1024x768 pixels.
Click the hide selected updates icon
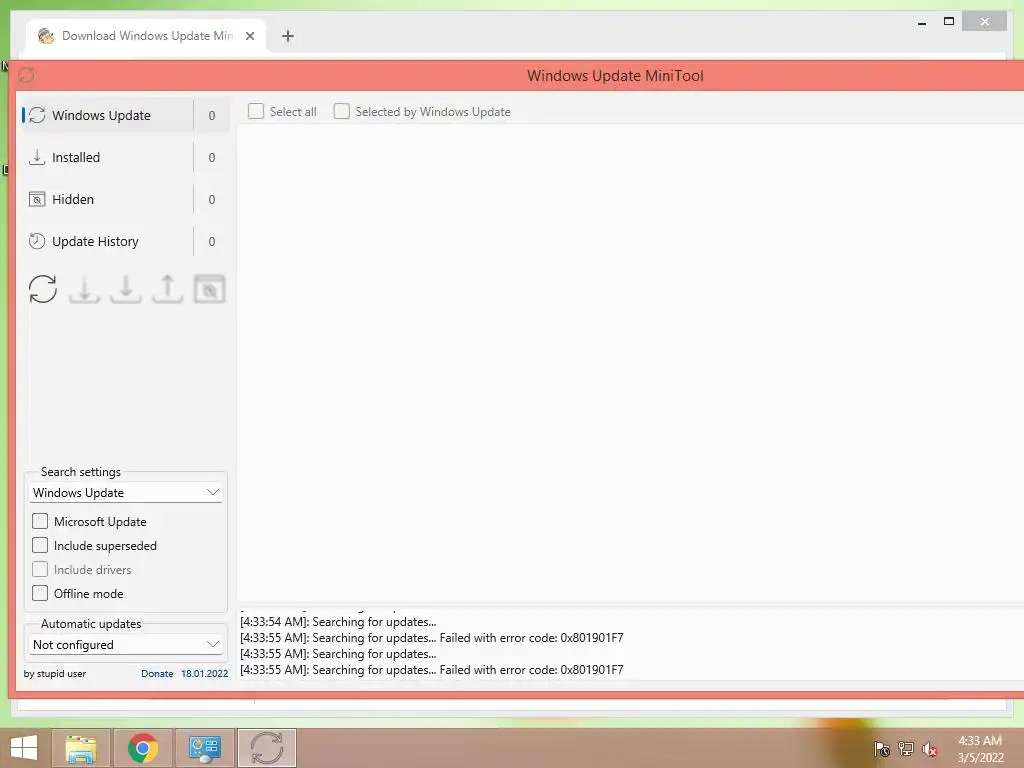(210, 289)
